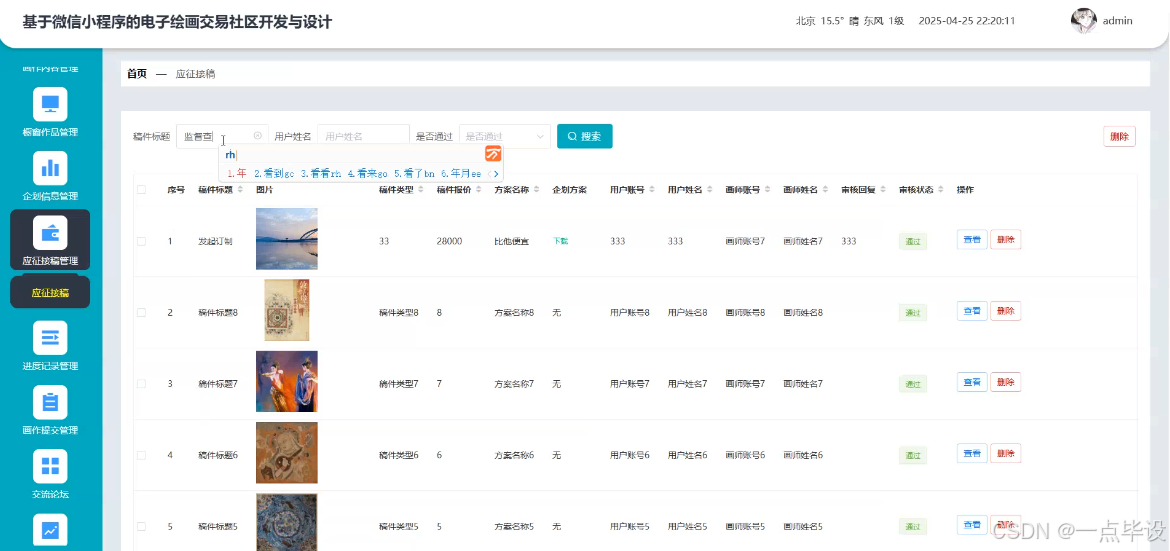
Task: Click the 删除 button at top right
Action: pos(1119,137)
